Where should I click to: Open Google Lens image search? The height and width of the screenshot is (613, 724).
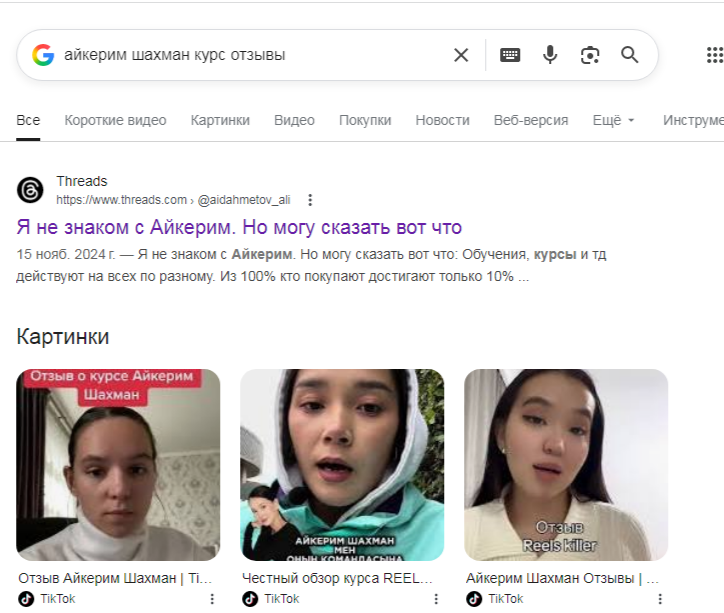(590, 55)
